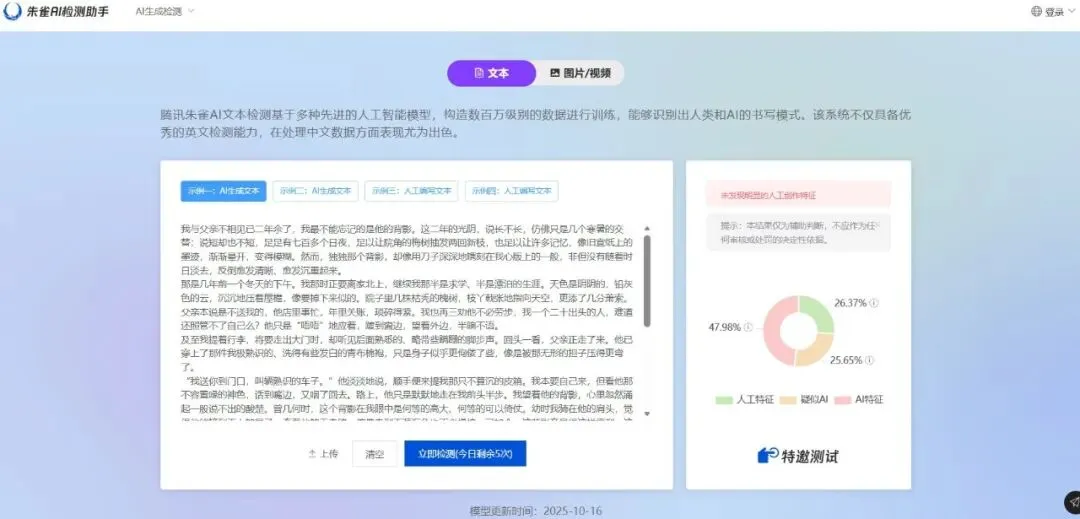1080x519 pixels.
Task: Click info icon next to 47.98%
Action: (748, 327)
